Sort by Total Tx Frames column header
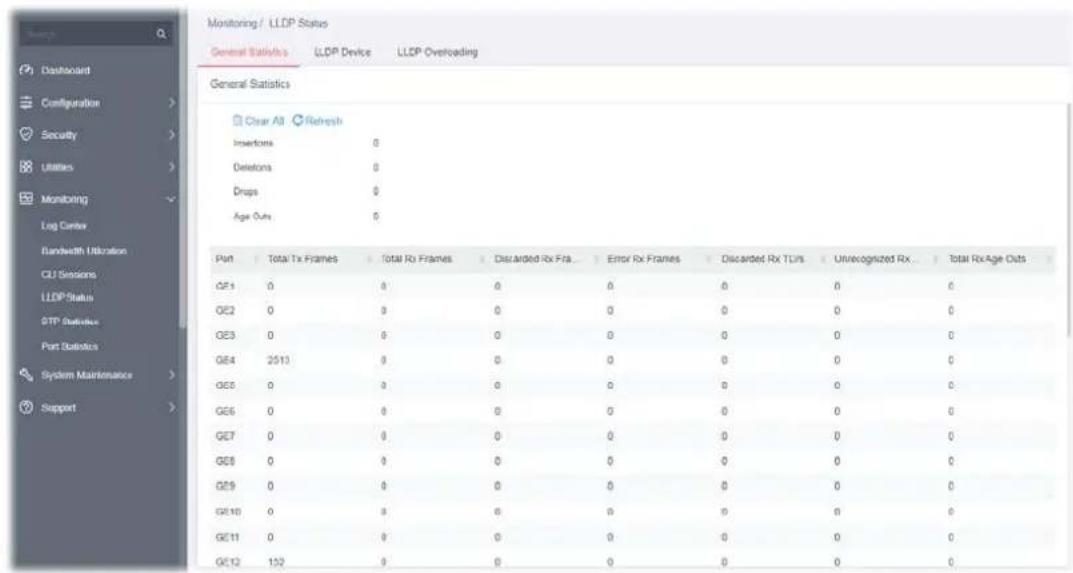 tap(302, 259)
